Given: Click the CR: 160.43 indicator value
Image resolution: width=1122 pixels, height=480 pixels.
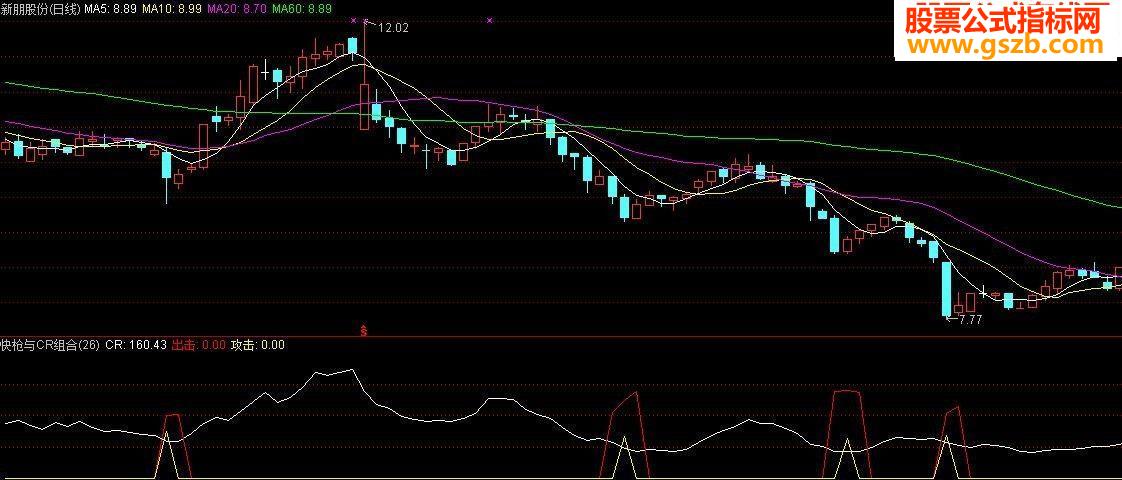Looking at the screenshot, I should click(136, 345).
